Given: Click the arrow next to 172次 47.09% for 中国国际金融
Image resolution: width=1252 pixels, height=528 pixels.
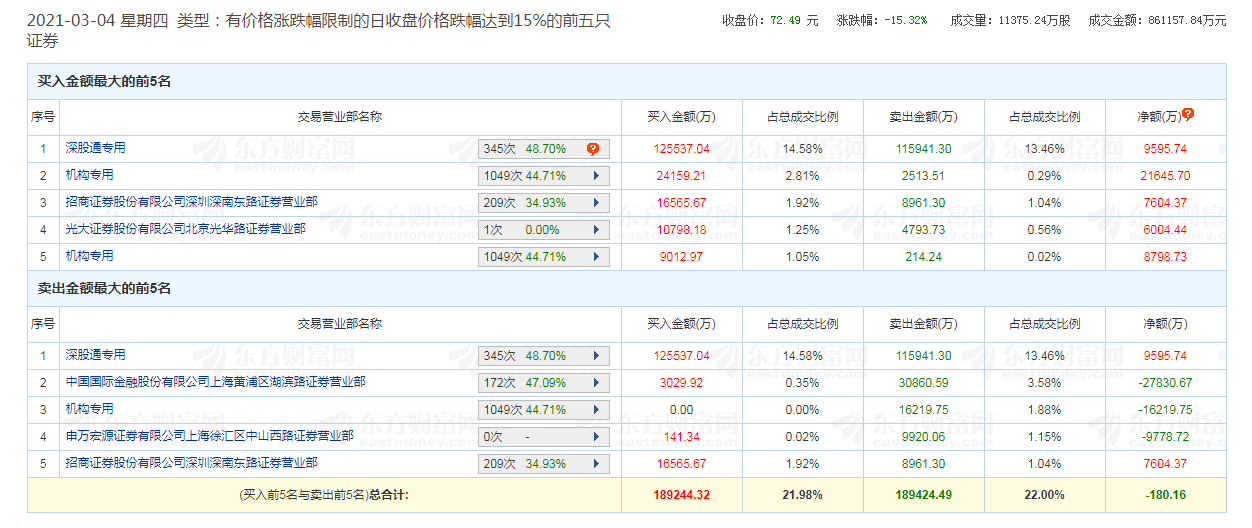Looking at the screenshot, I should tap(597, 383).
